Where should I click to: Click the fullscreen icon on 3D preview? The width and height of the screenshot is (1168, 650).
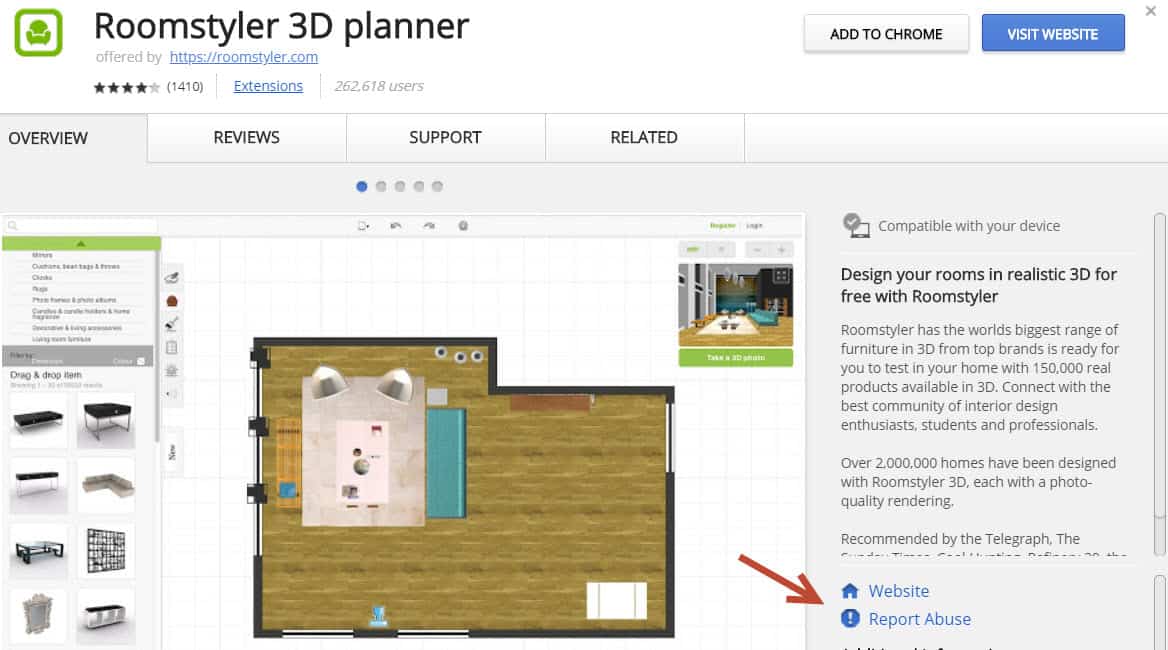781,275
